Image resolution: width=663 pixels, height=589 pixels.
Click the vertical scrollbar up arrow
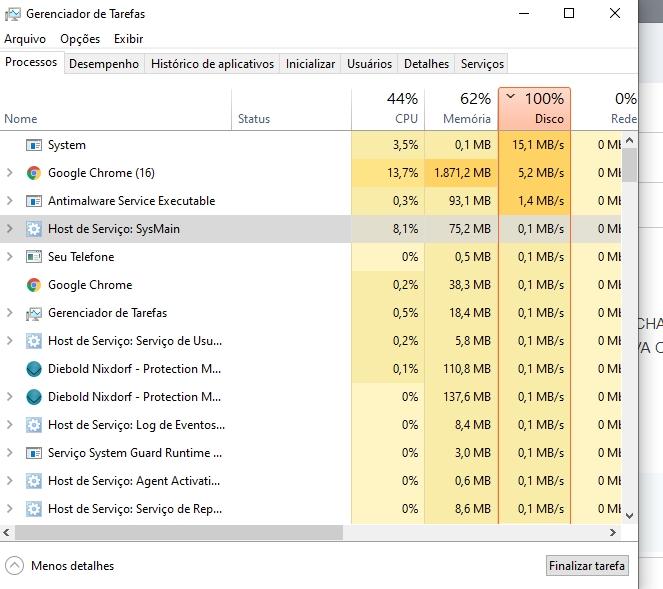click(x=629, y=140)
